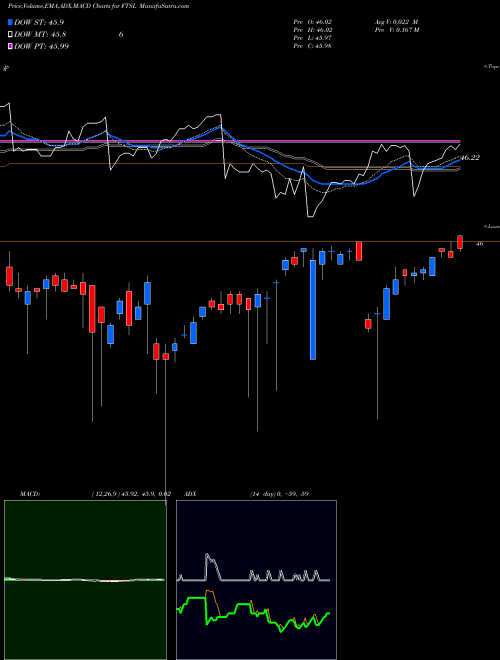
Task: Click the 46 price level label
Action: (479, 243)
